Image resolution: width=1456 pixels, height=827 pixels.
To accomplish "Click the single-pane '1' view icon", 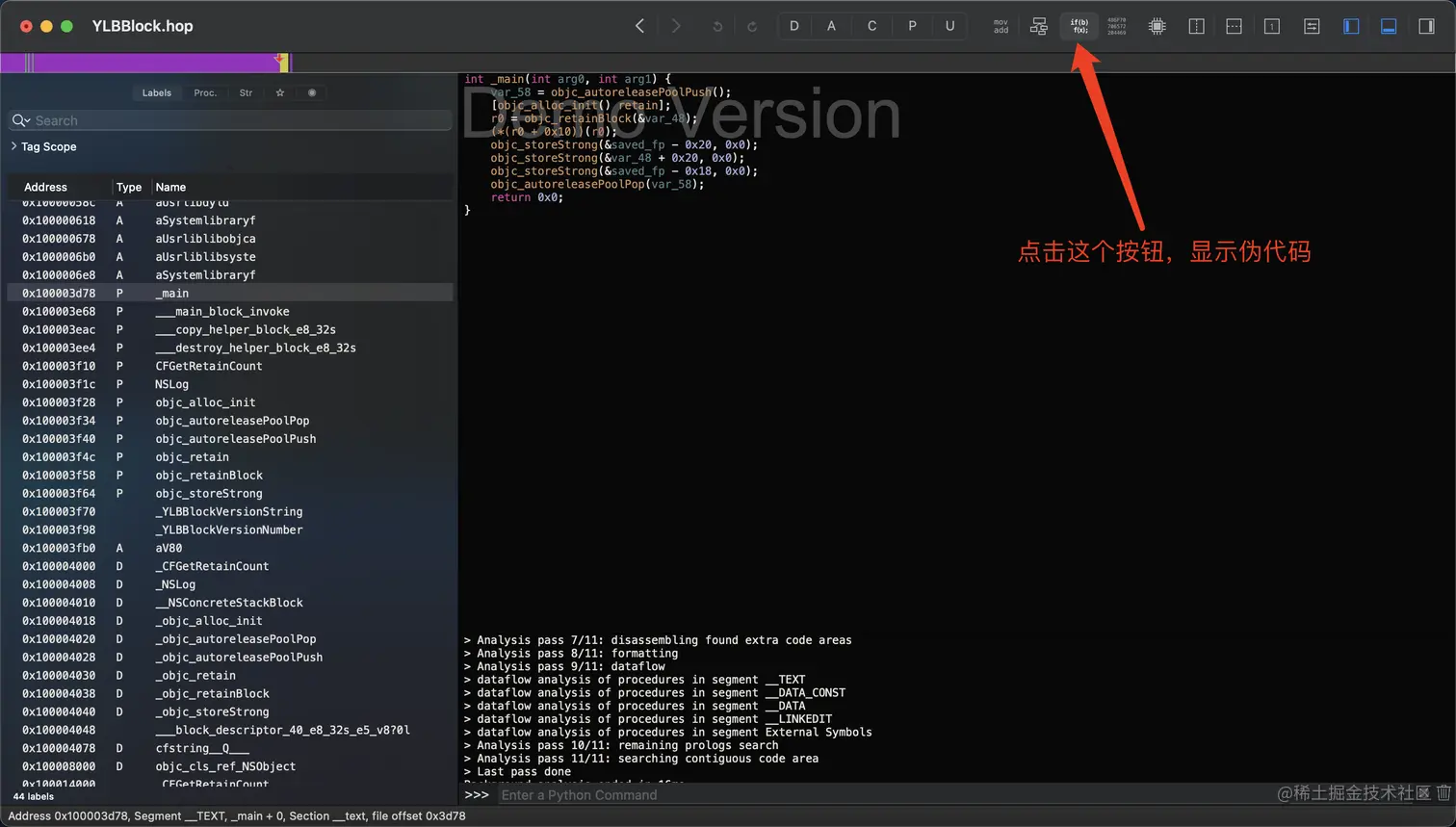I will pyautogui.click(x=1272, y=26).
